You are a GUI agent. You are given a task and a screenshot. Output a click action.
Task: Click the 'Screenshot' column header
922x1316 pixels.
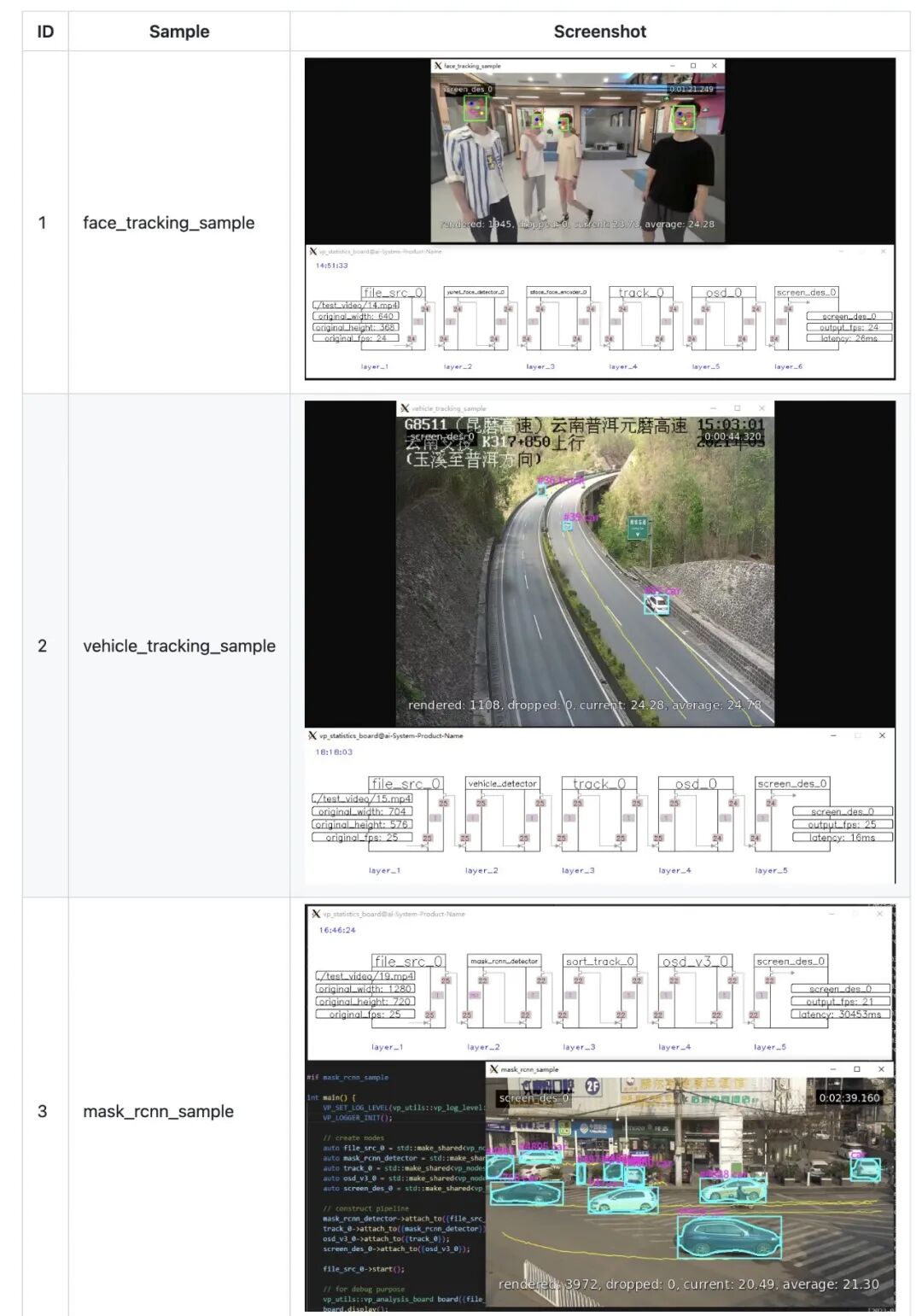[600, 32]
